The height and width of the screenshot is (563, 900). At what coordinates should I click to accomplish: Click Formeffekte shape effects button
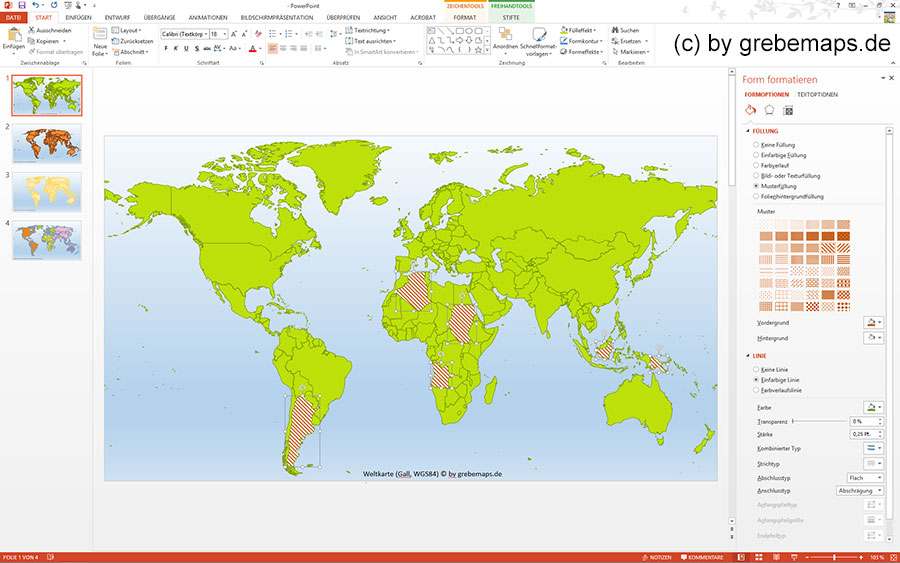point(580,52)
